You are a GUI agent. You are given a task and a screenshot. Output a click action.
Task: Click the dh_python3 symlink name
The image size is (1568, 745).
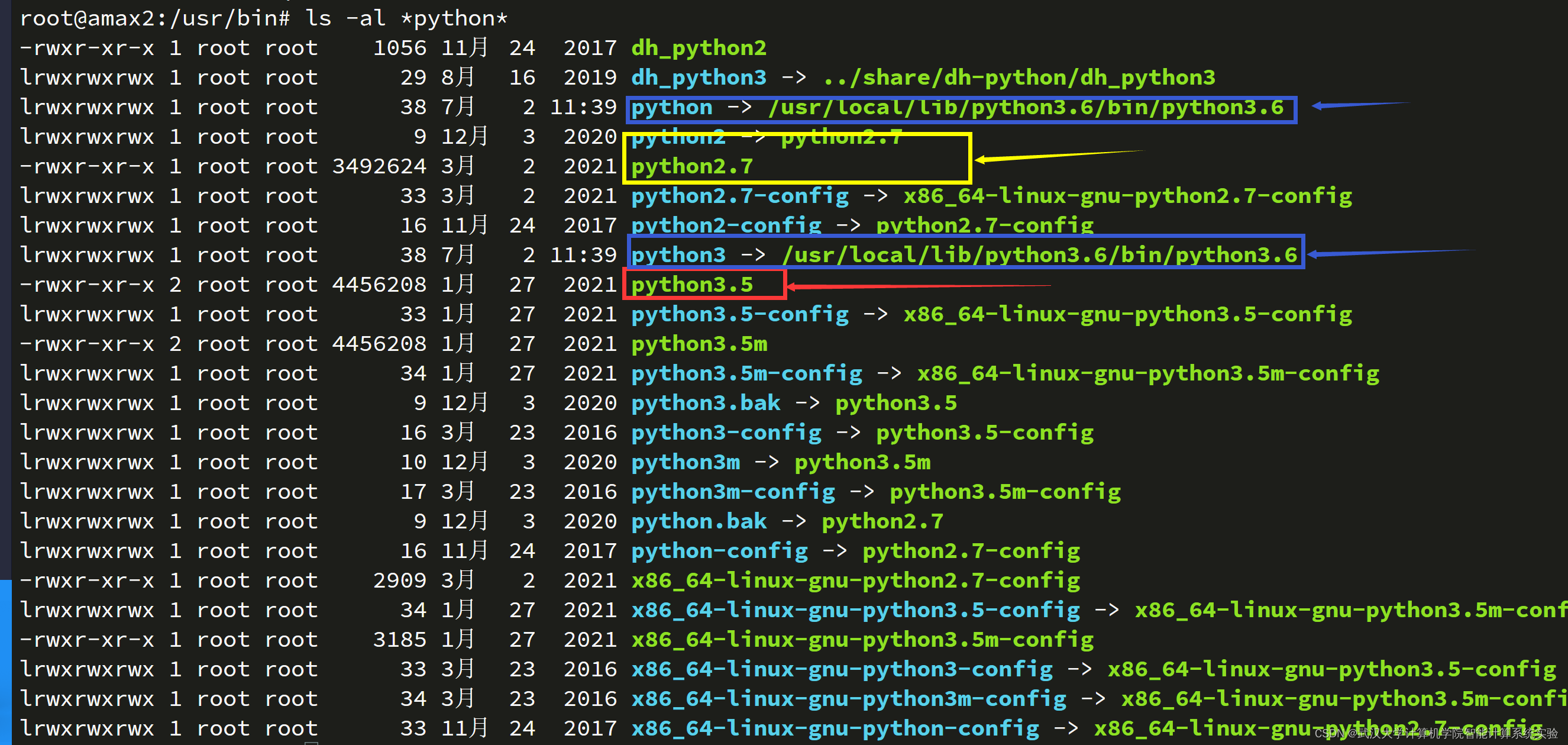[x=699, y=78]
